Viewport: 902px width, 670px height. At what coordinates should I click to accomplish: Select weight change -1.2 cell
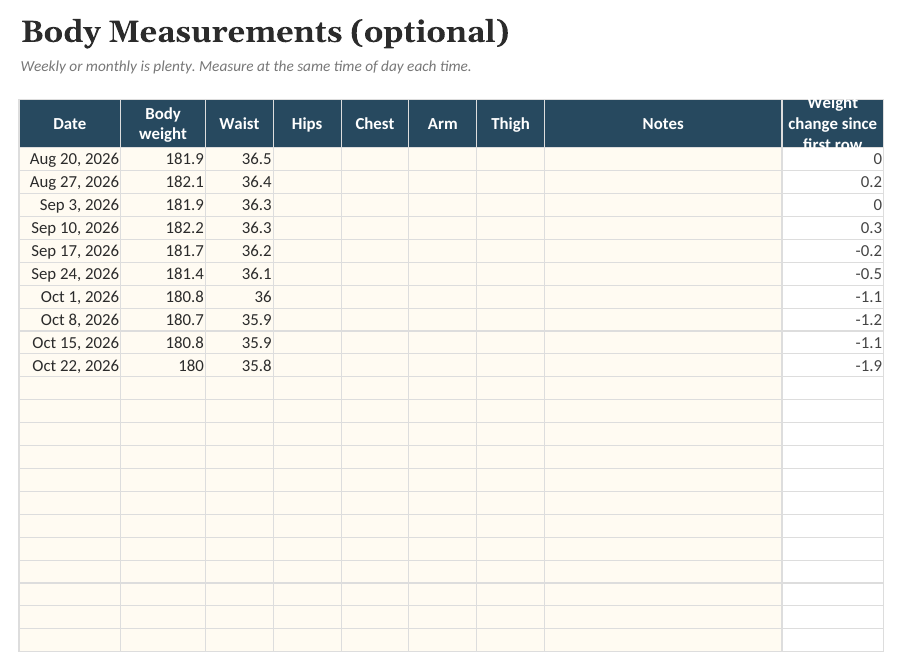(832, 320)
